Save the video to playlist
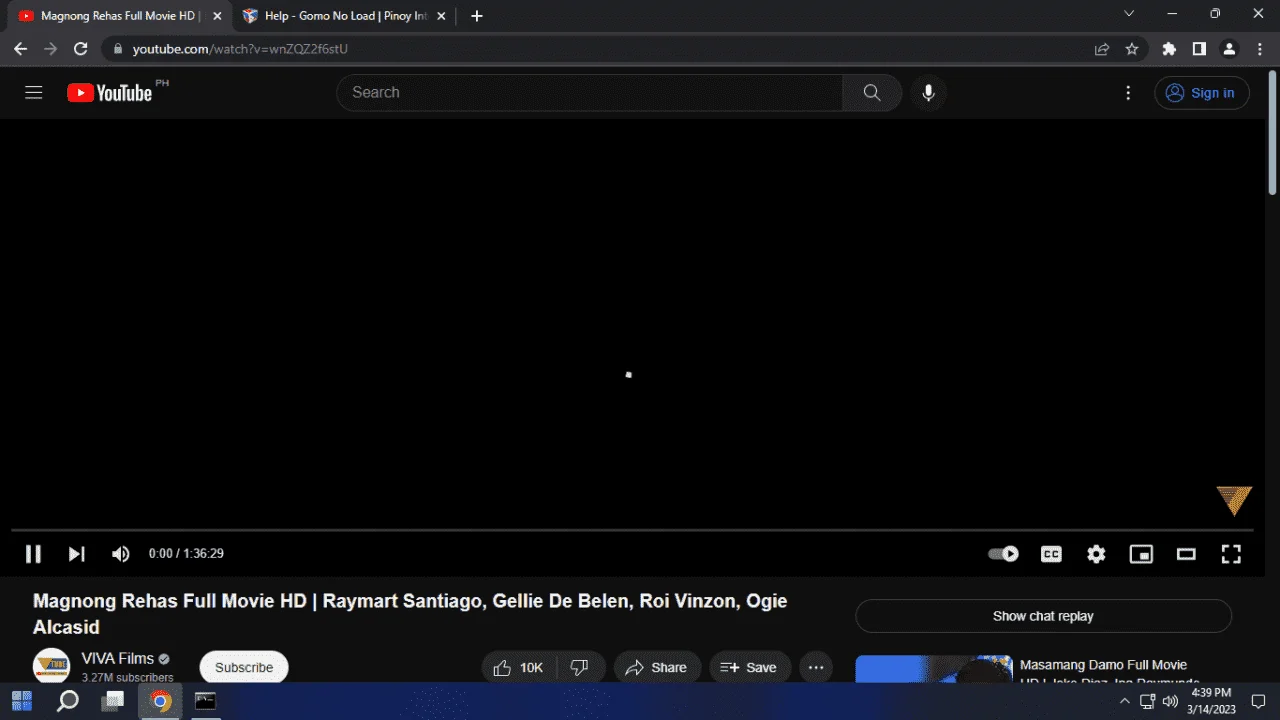 pos(750,668)
